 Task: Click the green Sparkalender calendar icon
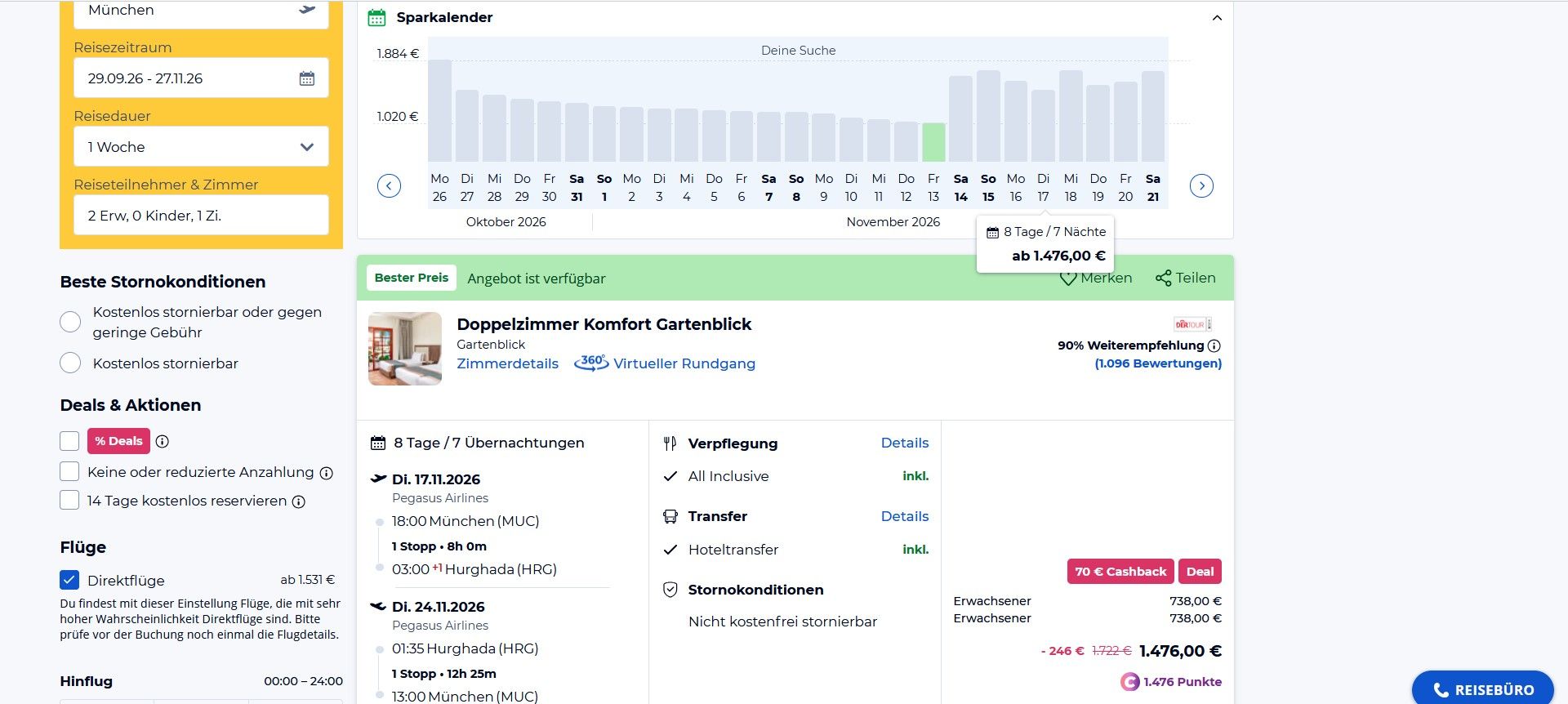(376, 17)
